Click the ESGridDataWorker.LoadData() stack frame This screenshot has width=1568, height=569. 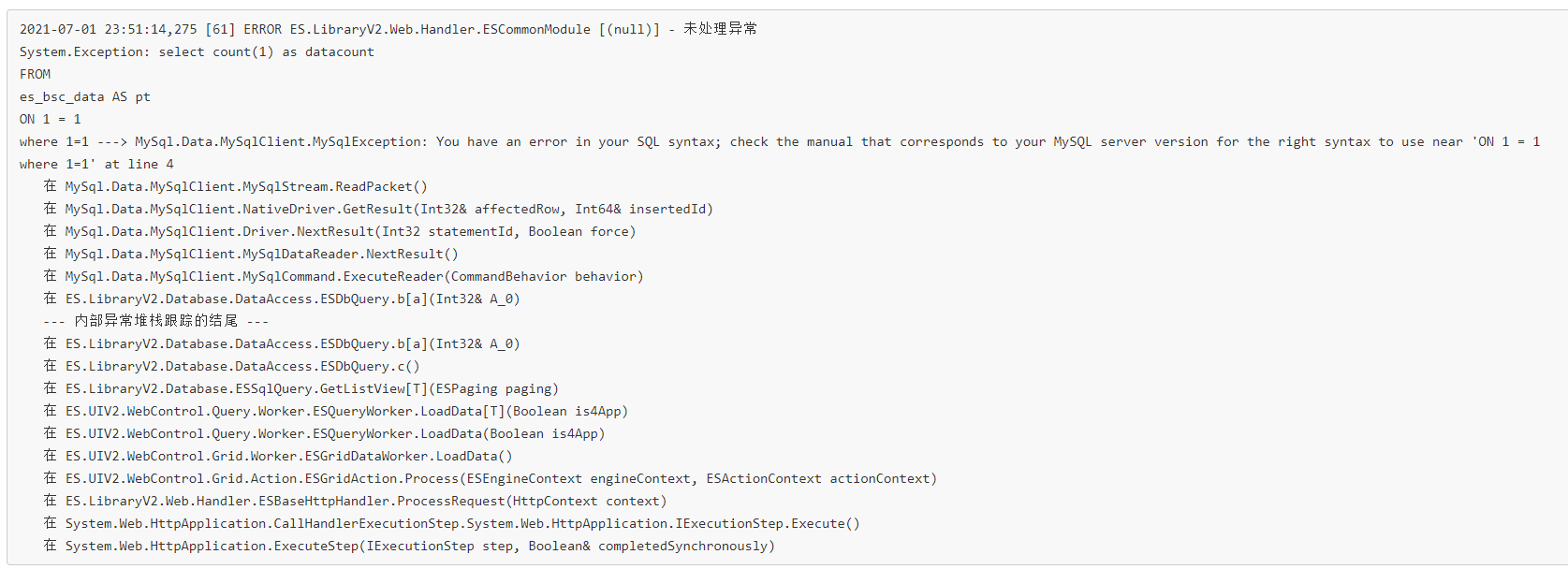tap(288, 456)
